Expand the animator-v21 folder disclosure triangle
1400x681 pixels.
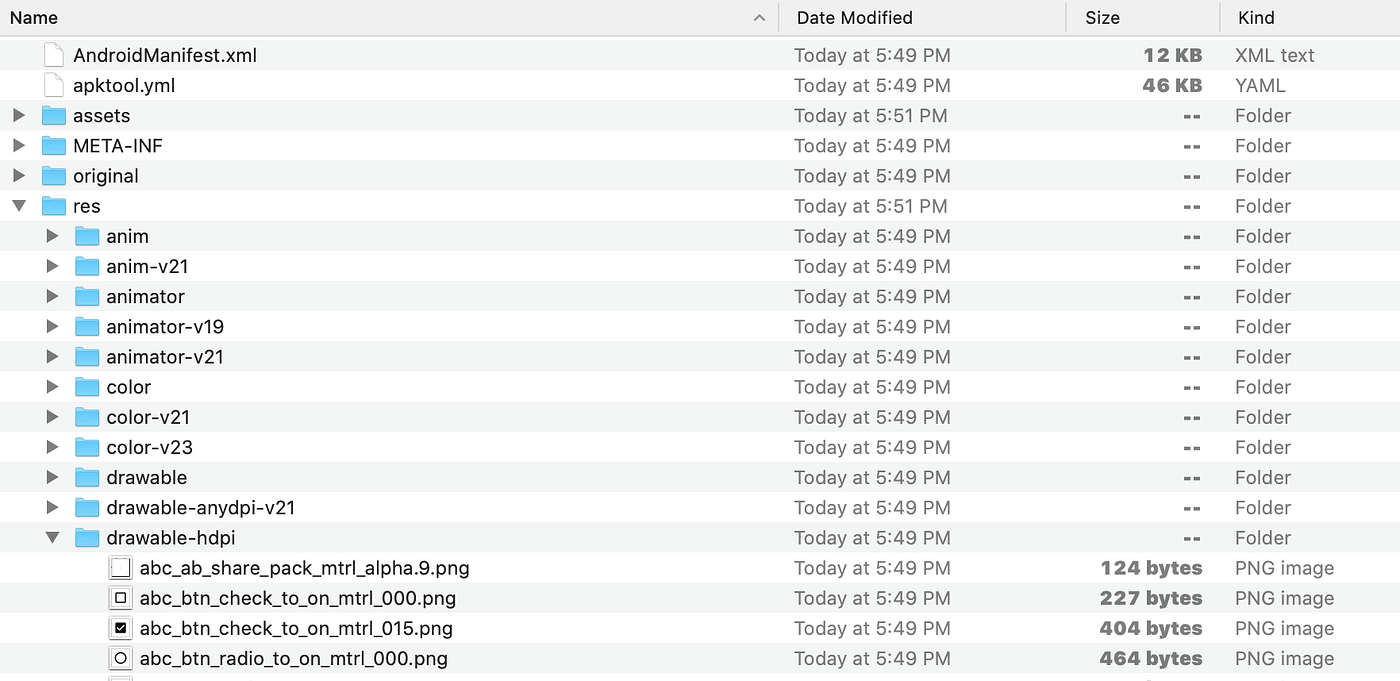(x=53, y=356)
